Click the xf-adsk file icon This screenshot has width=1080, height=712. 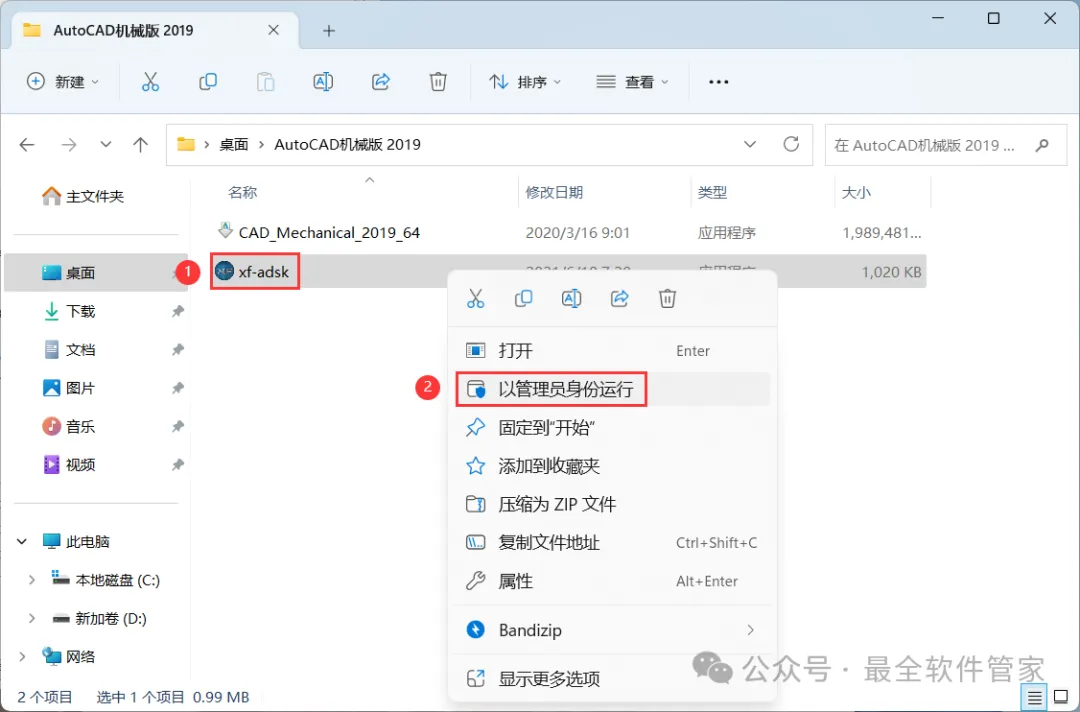click(x=225, y=271)
